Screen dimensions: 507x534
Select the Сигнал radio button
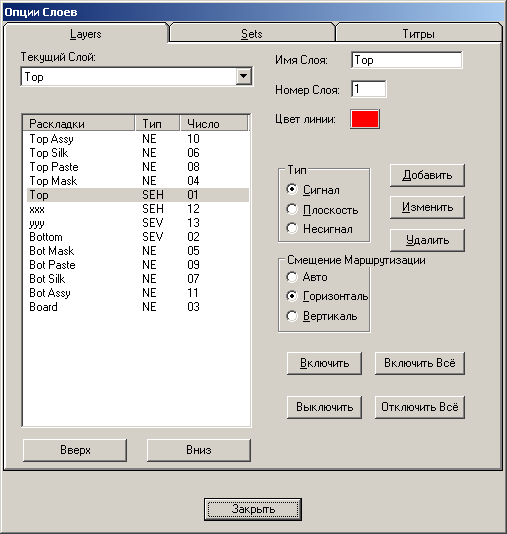click(x=292, y=189)
